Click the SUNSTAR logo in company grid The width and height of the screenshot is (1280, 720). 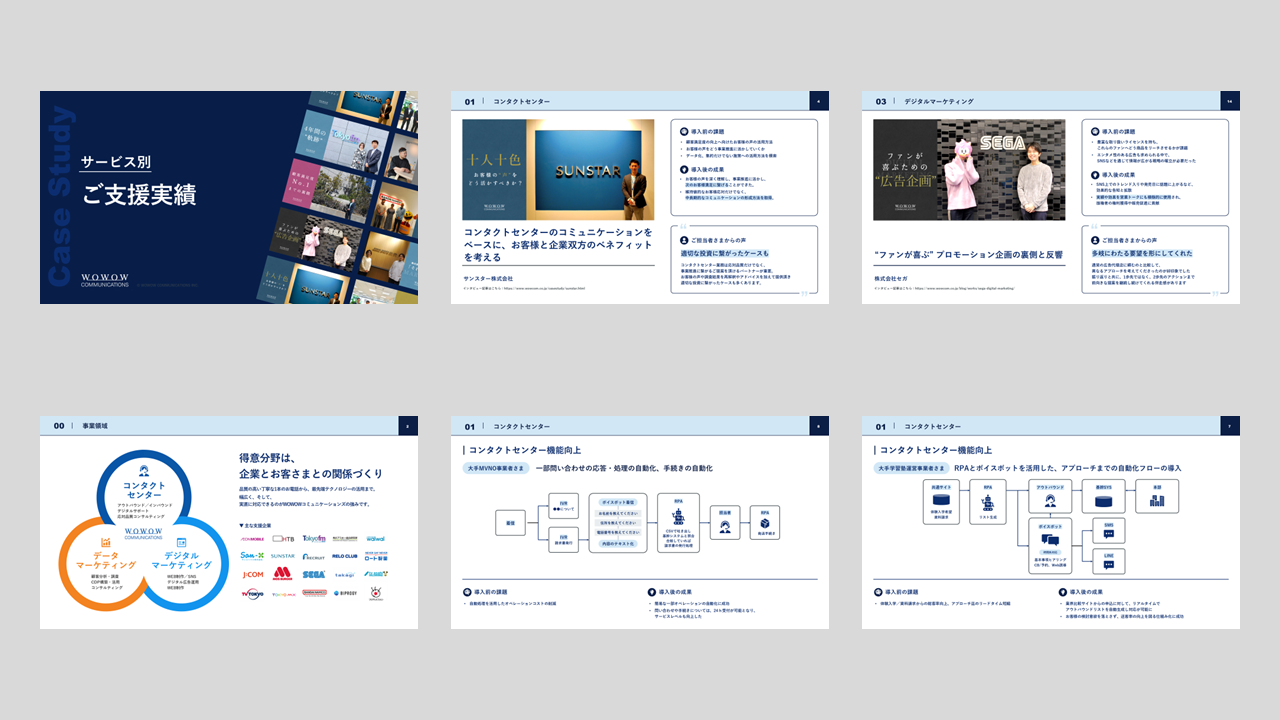(283, 556)
